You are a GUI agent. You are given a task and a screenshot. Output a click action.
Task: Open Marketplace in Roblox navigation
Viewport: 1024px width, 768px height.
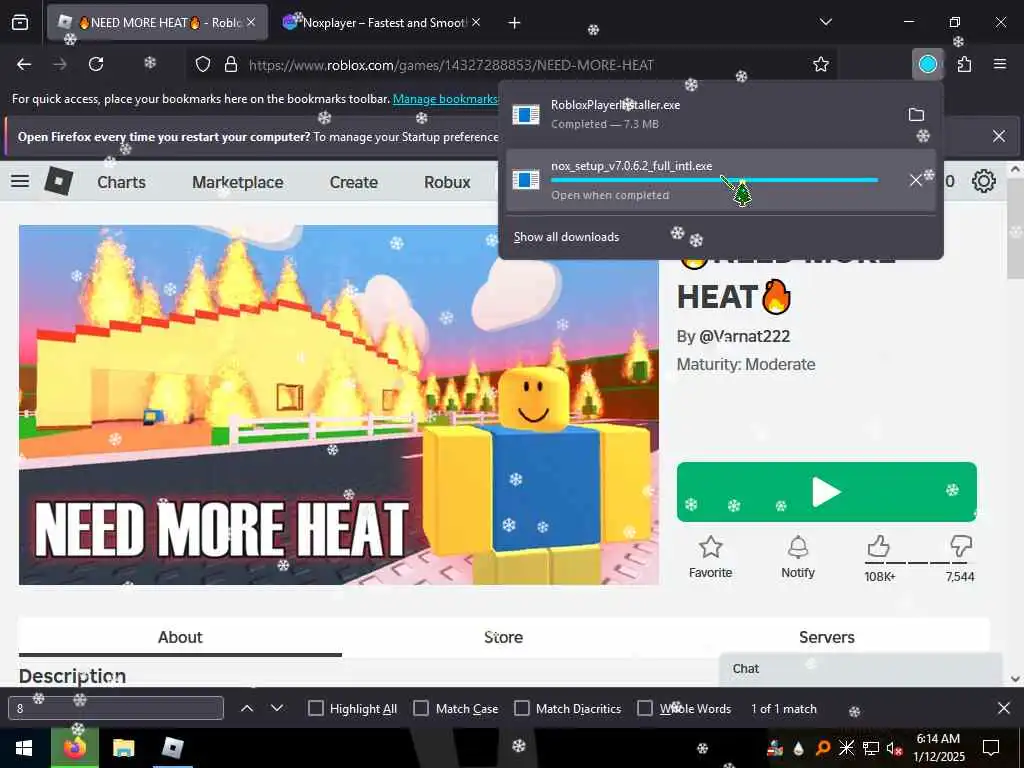coord(238,182)
